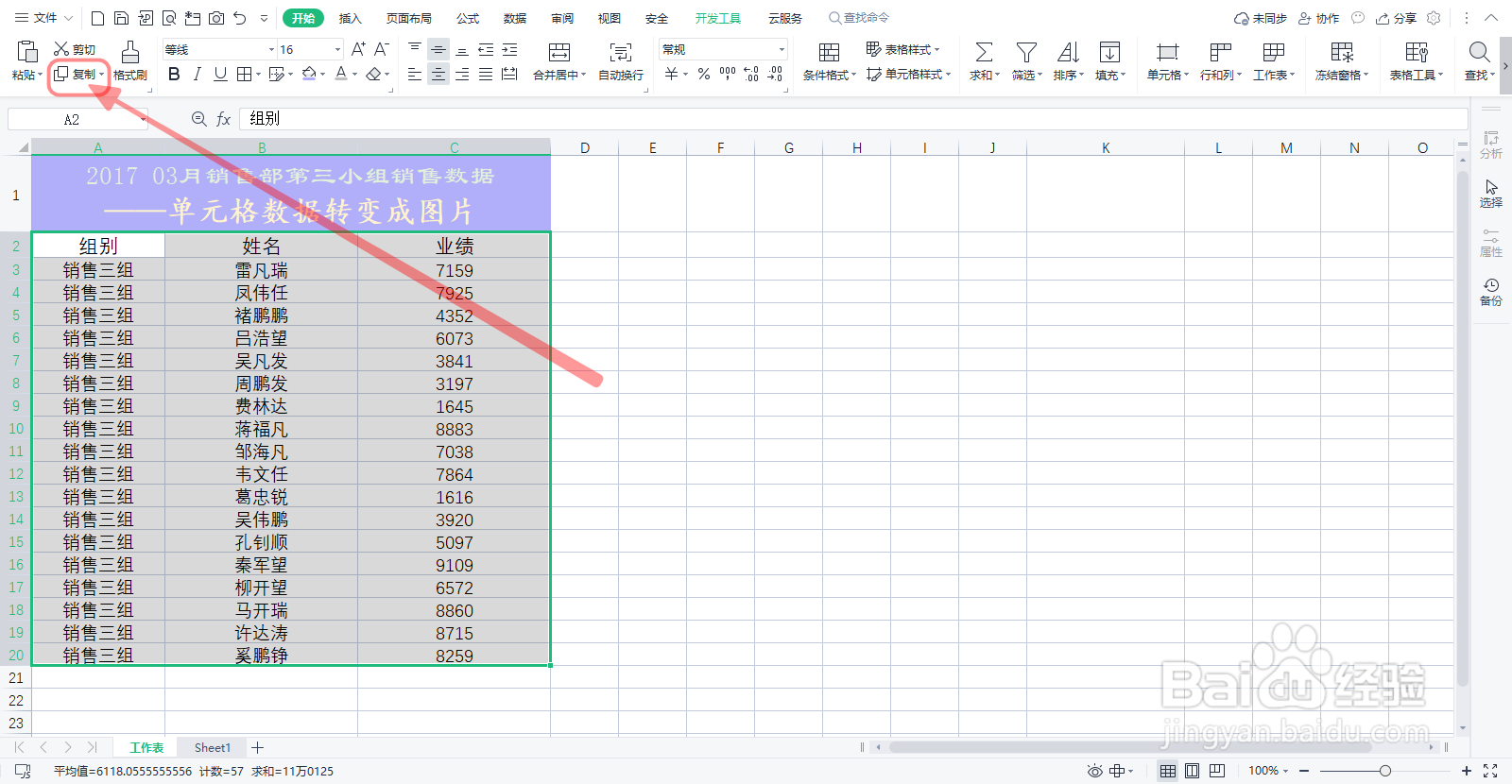Image resolution: width=1512 pixels, height=784 pixels.
Task: Click the thousands separator icon
Action: (x=728, y=74)
